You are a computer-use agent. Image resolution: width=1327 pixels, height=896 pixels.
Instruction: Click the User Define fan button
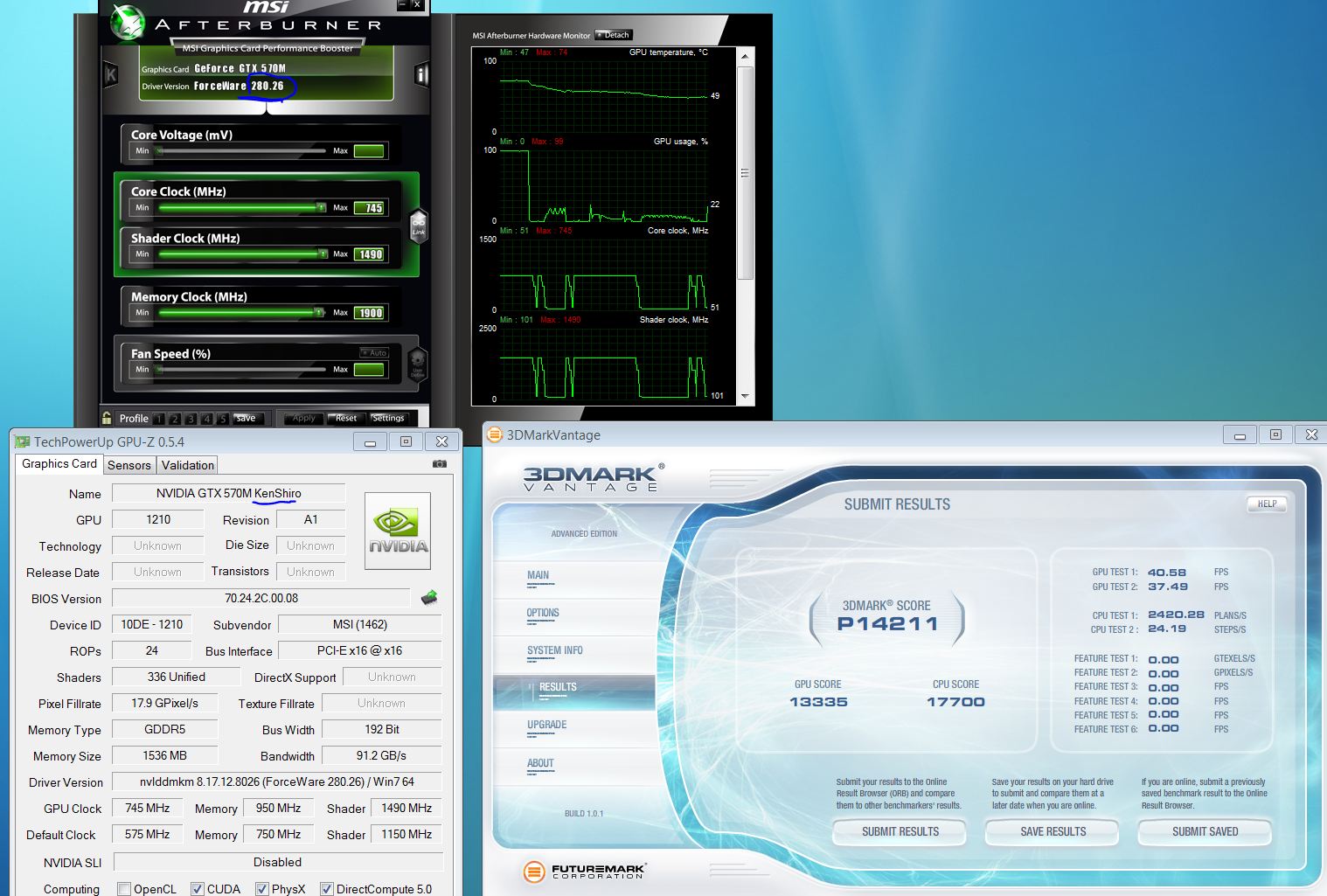[x=418, y=364]
